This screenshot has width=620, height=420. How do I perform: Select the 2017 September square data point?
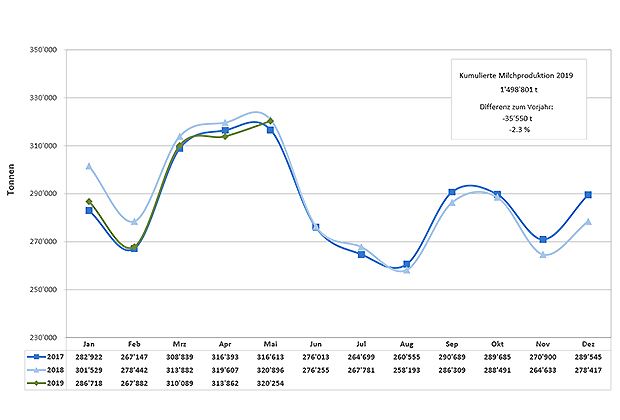452,192
